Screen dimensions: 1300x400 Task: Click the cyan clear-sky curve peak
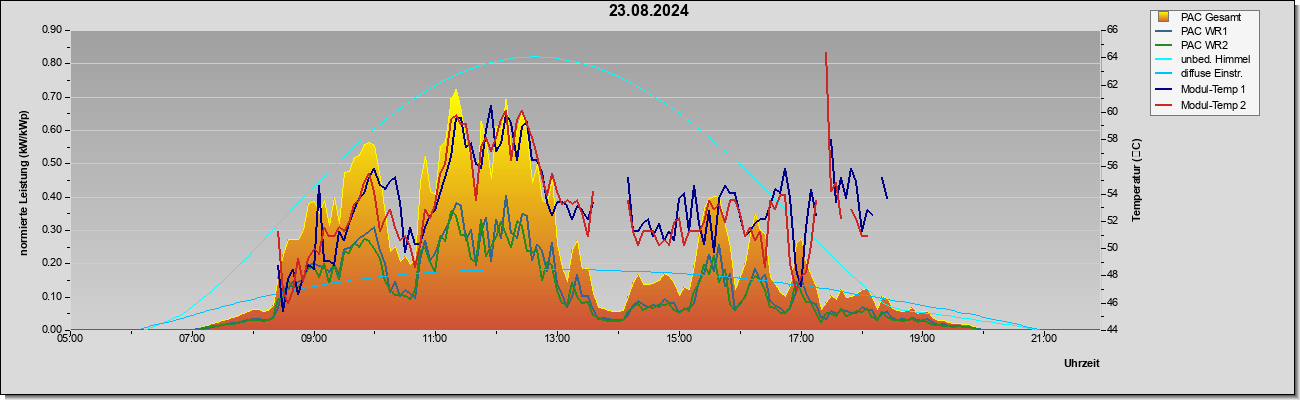pos(530,57)
